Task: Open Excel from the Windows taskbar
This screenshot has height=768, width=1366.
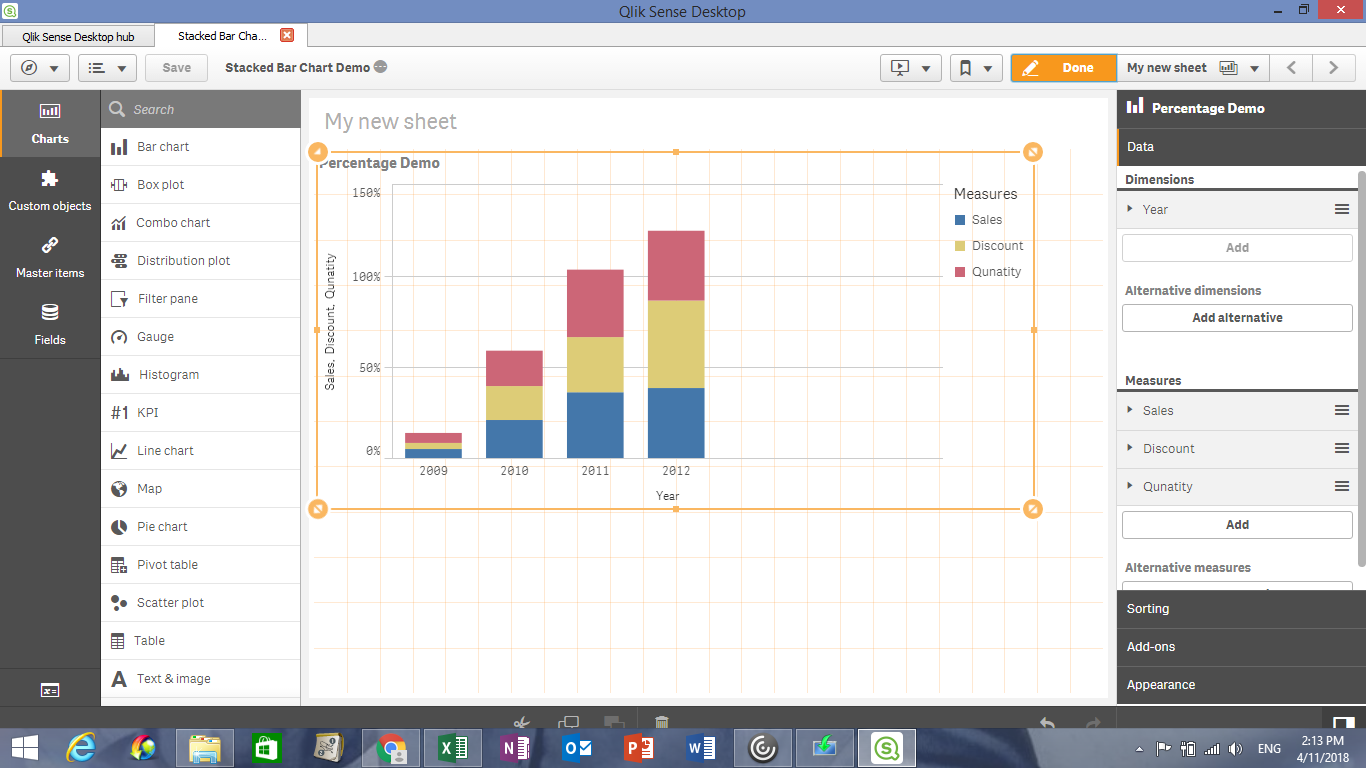Action: pyautogui.click(x=453, y=748)
